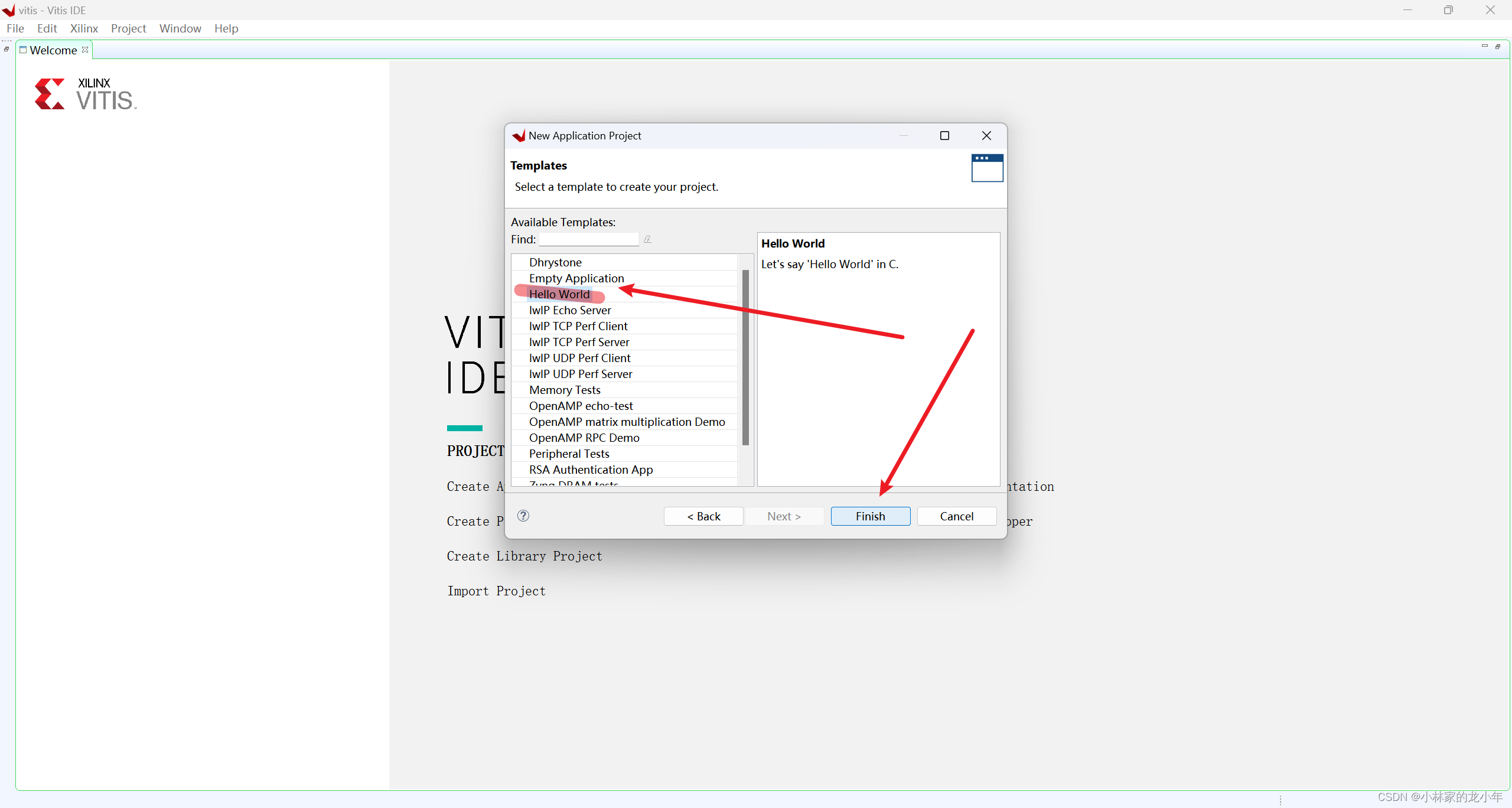Click the help question mark icon

point(523,516)
